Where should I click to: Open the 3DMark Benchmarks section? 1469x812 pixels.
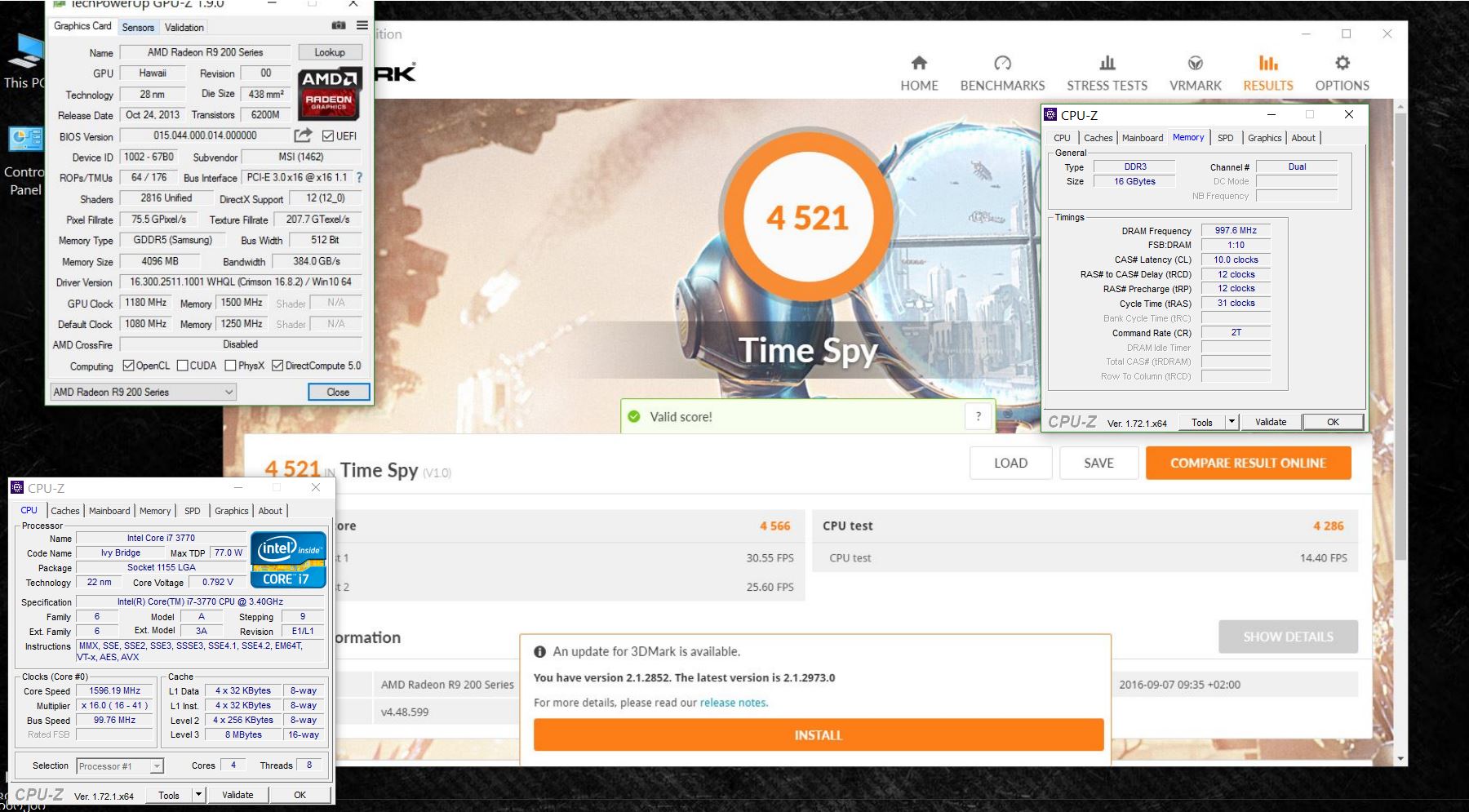coord(1002,73)
